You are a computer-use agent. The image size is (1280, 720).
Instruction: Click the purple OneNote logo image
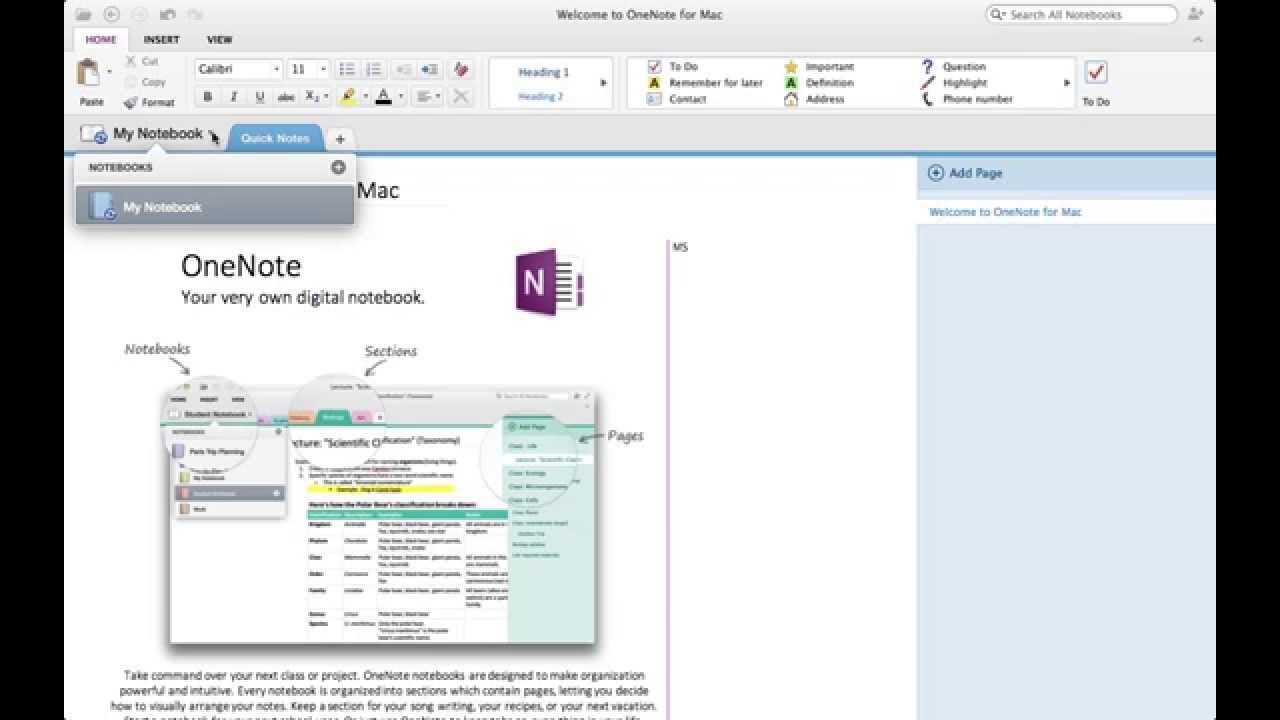pos(549,282)
